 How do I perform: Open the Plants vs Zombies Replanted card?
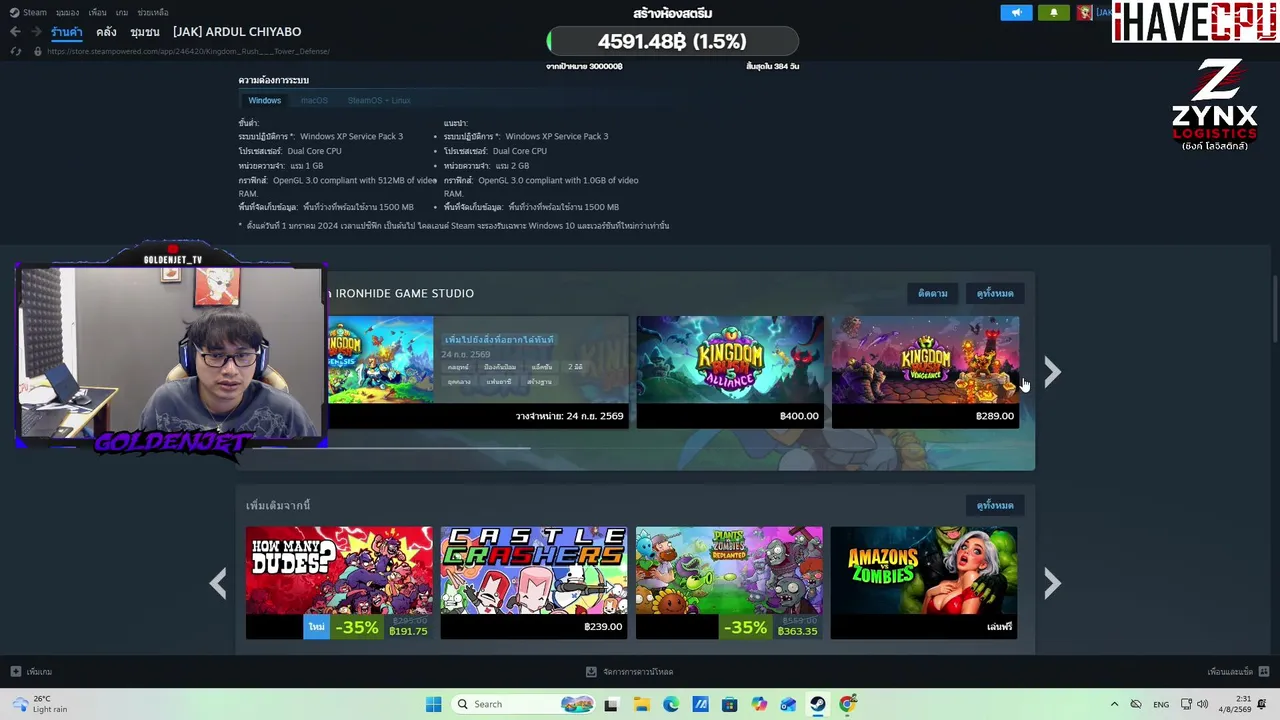pos(729,583)
